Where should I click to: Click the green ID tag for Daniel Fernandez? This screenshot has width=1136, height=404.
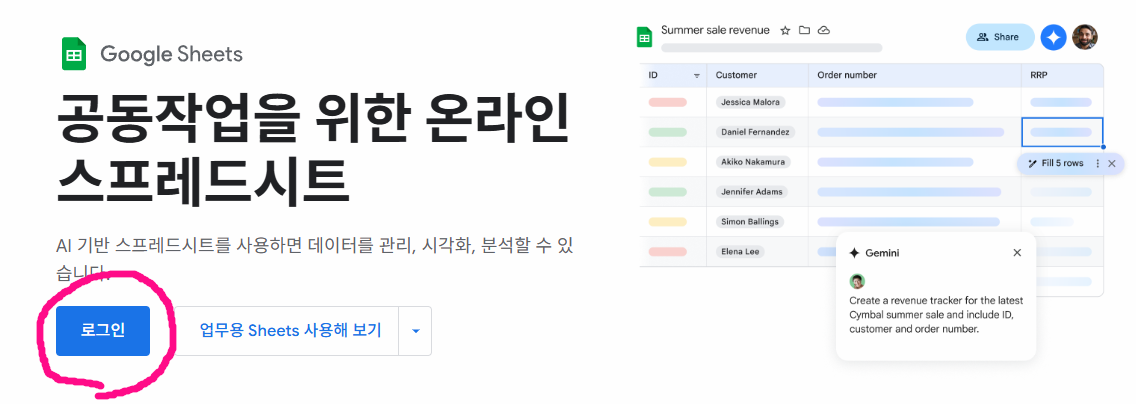point(667,132)
